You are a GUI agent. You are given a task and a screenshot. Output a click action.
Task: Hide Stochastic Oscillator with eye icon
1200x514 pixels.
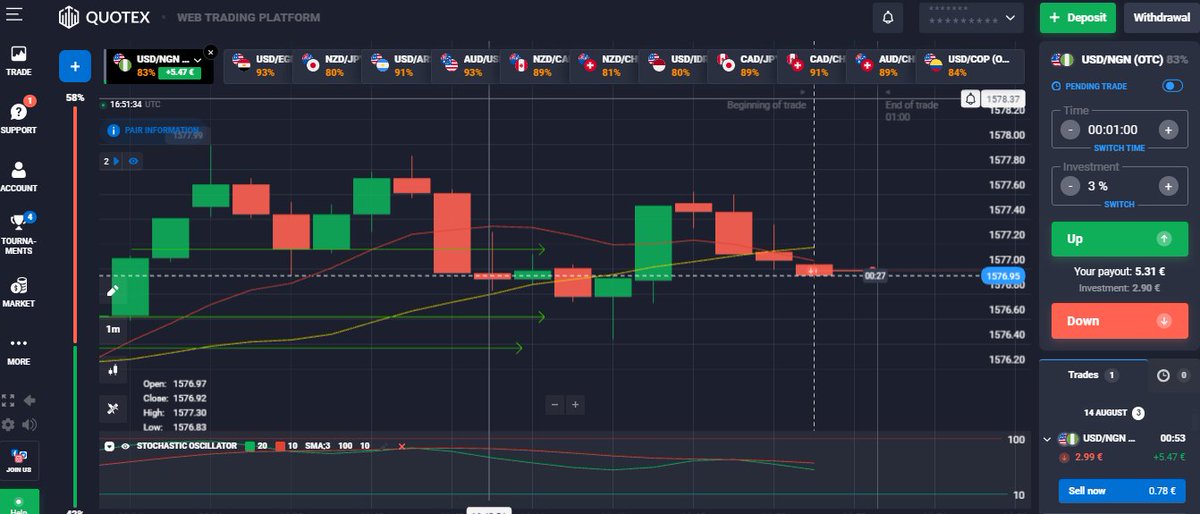click(x=126, y=446)
